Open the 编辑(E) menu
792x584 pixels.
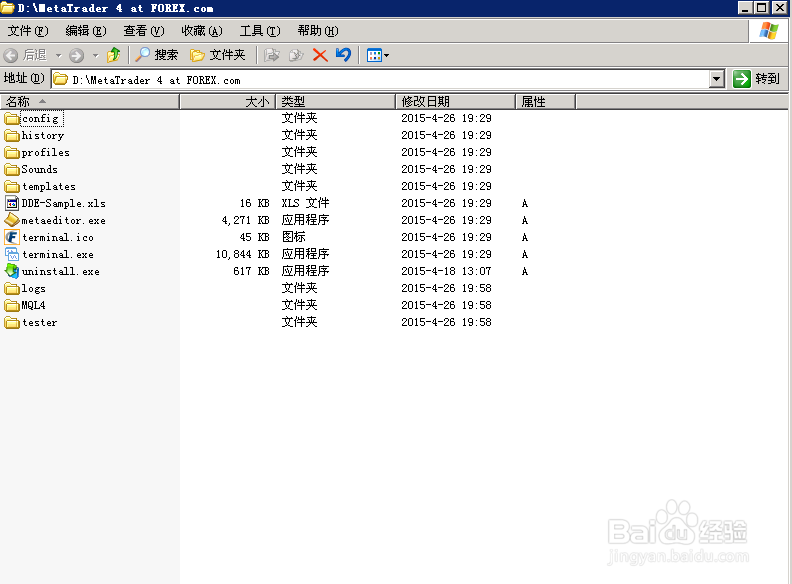click(86, 31)
